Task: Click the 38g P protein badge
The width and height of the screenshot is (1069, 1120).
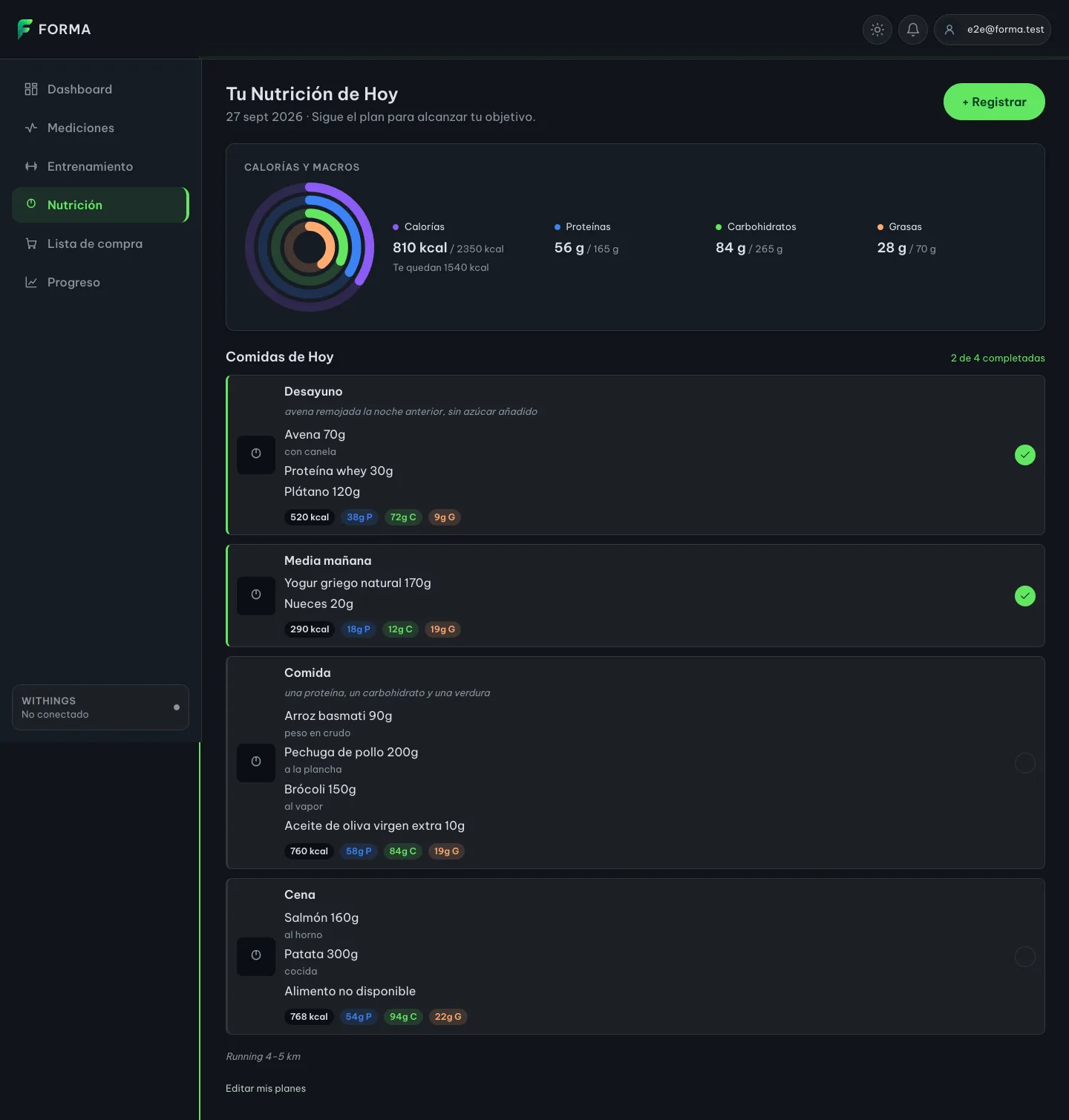Action: pyautogui.click(x=360, y=517)
